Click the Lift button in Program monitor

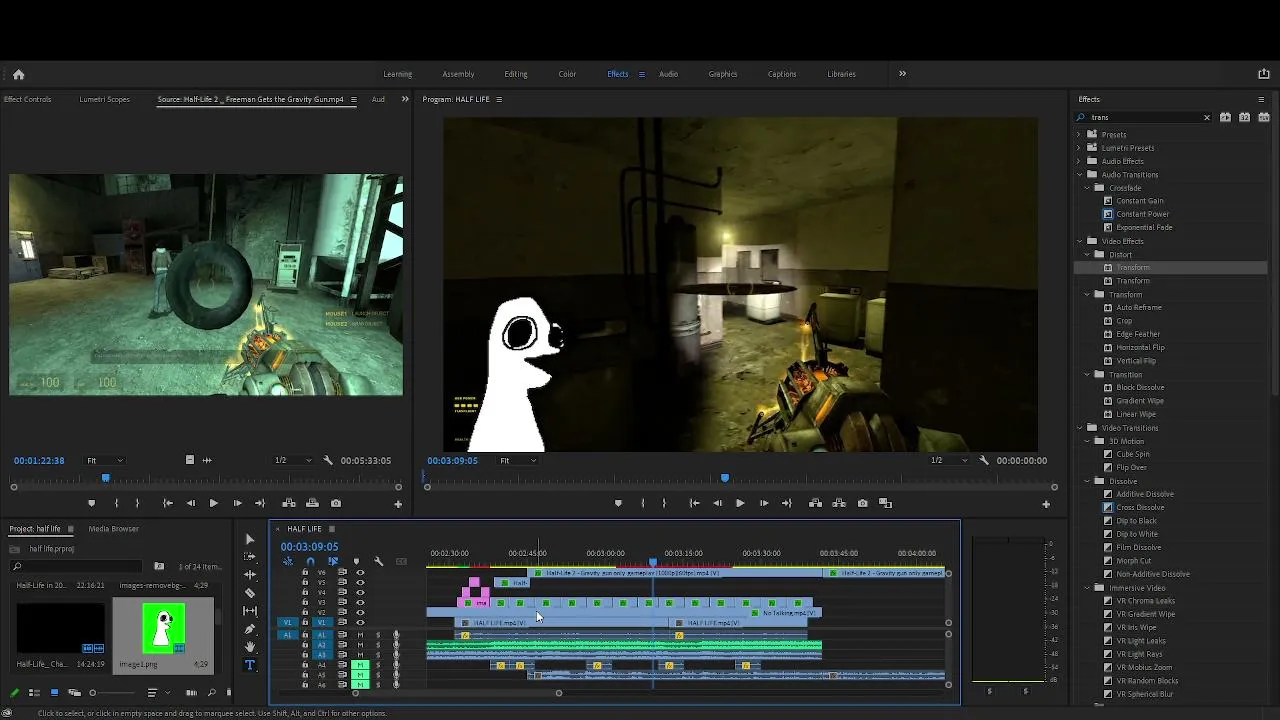815,503
